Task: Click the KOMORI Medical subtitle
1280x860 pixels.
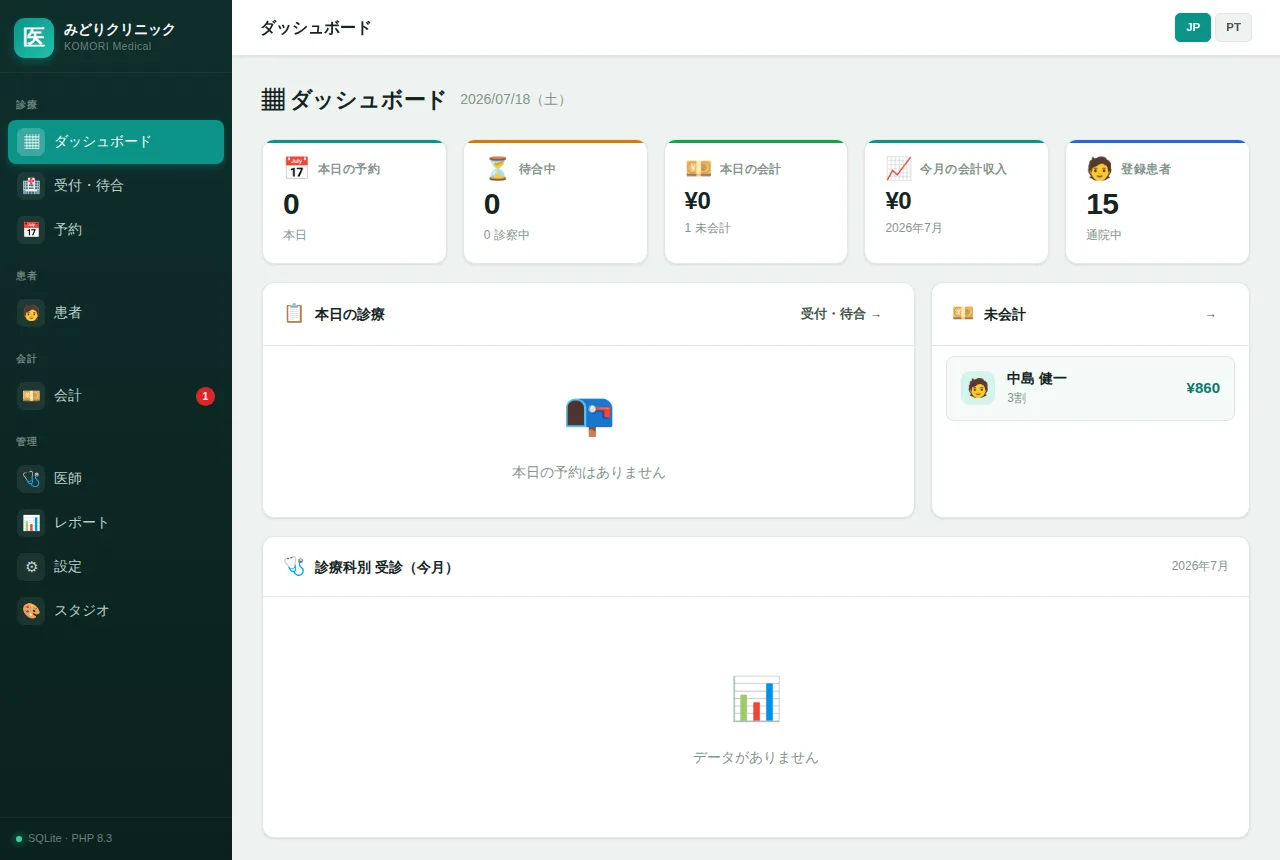Action: pos(108,46)
